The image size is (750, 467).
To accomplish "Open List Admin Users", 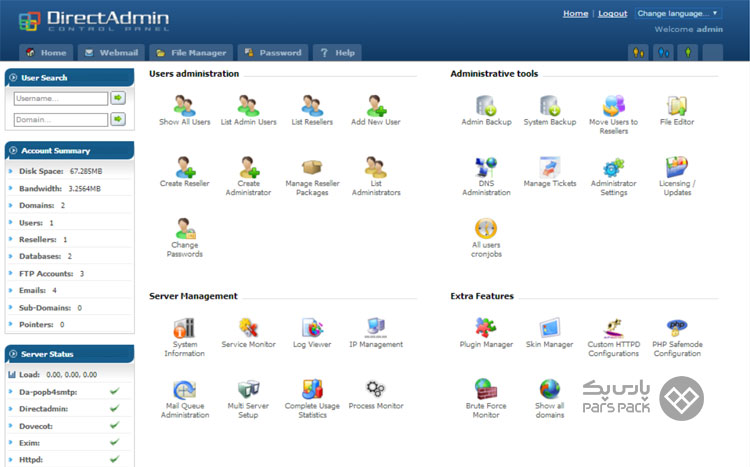I will (x=248, y=111).
